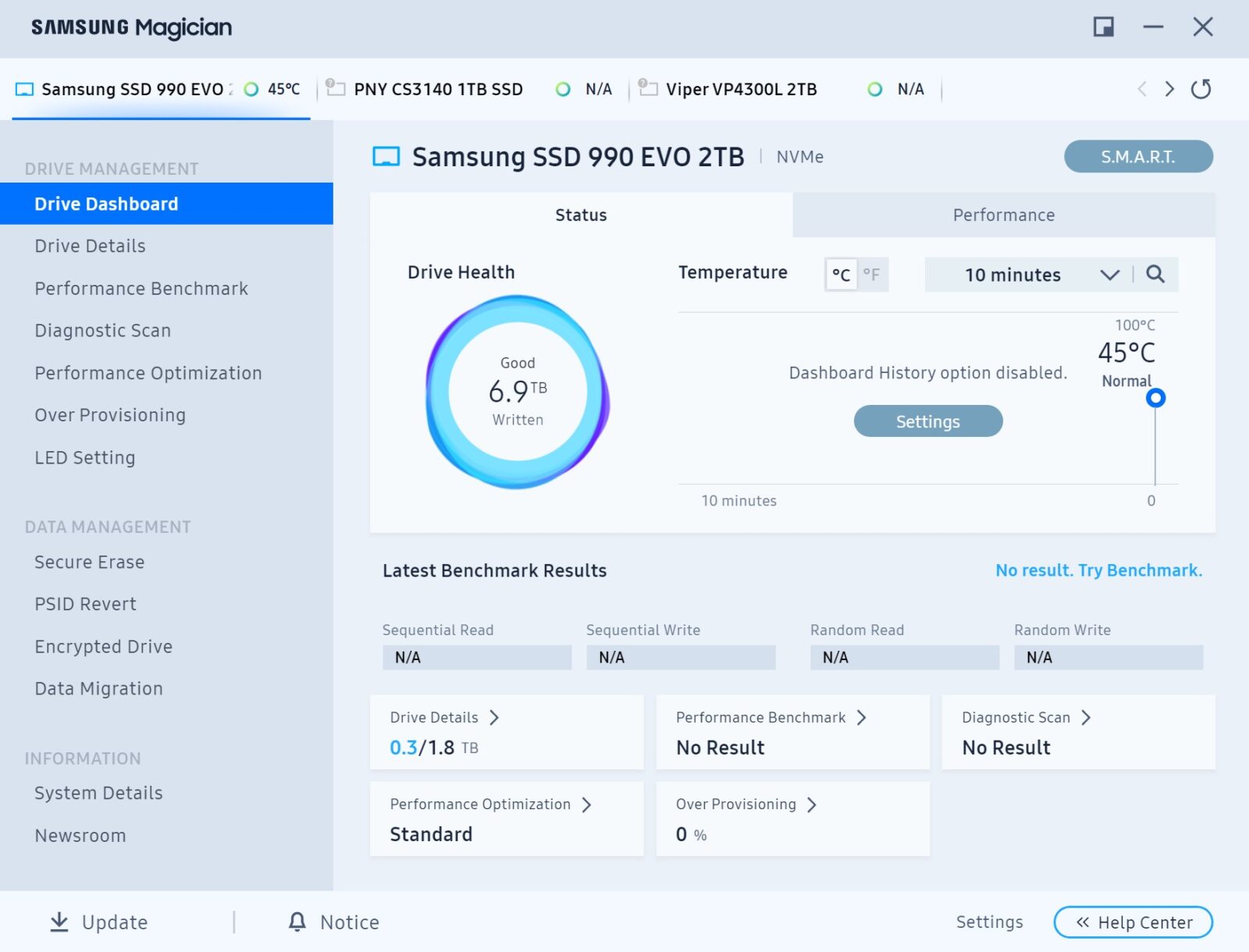Open the Performance Optimization card arrow
The width and height of the screenshot is (1249, 952).
tap(587, 805)
